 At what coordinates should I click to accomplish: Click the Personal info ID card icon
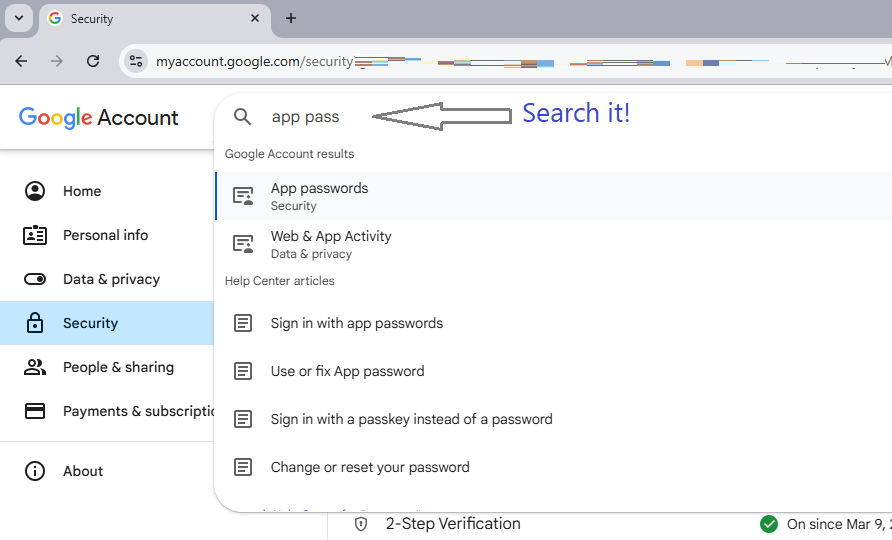click(35, 235)
